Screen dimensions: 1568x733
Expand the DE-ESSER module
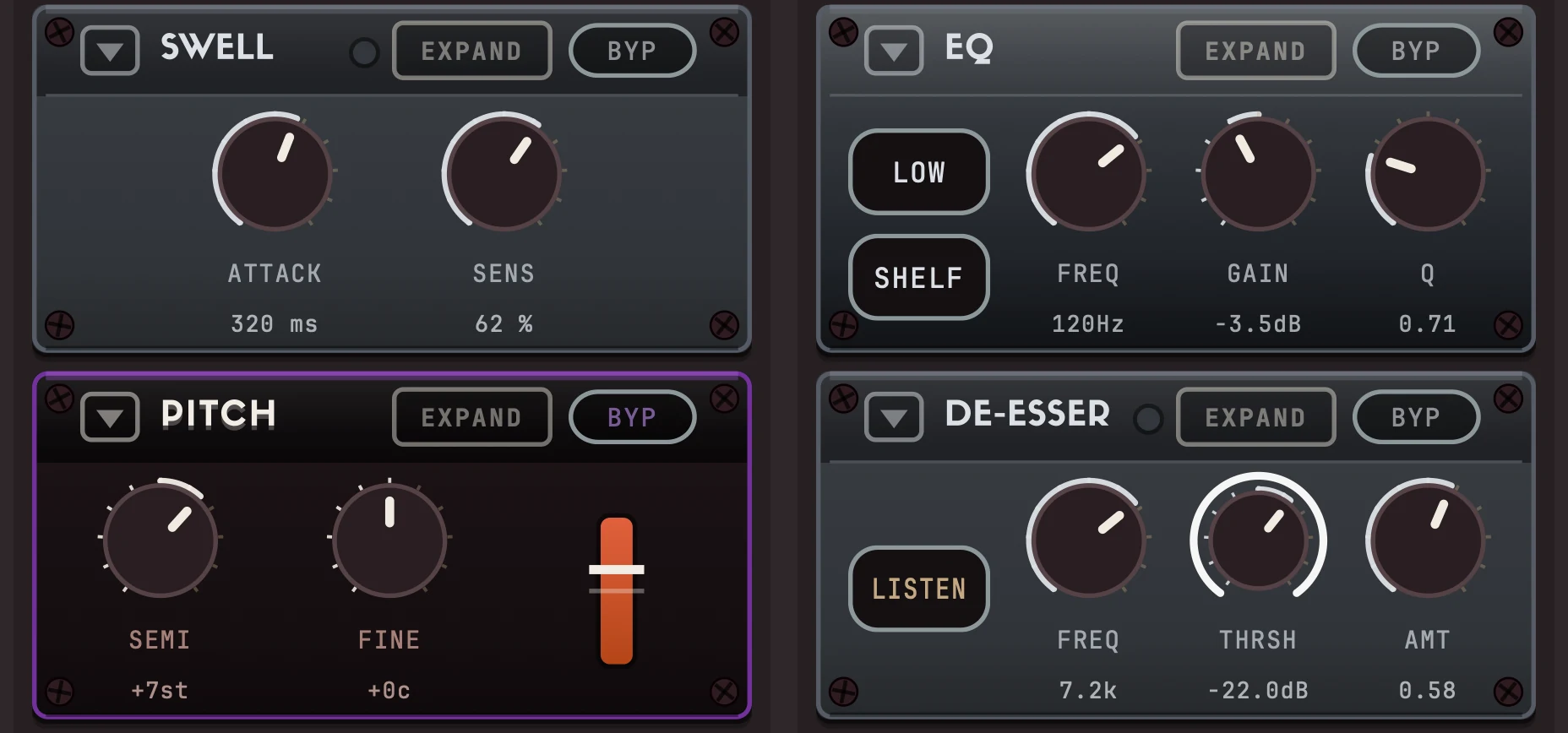coord(1256,417)
